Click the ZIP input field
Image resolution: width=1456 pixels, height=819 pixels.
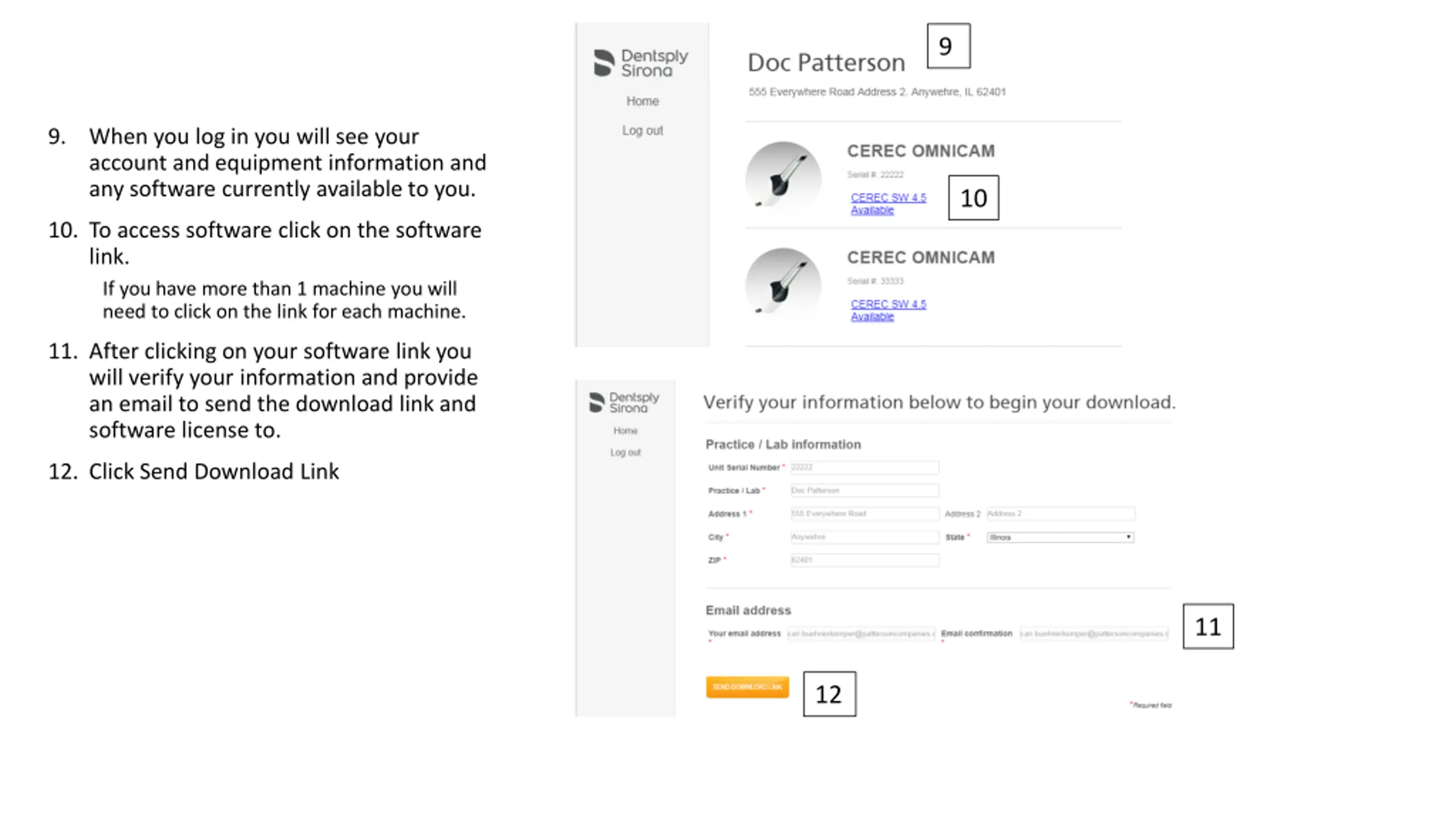point(864,560)
